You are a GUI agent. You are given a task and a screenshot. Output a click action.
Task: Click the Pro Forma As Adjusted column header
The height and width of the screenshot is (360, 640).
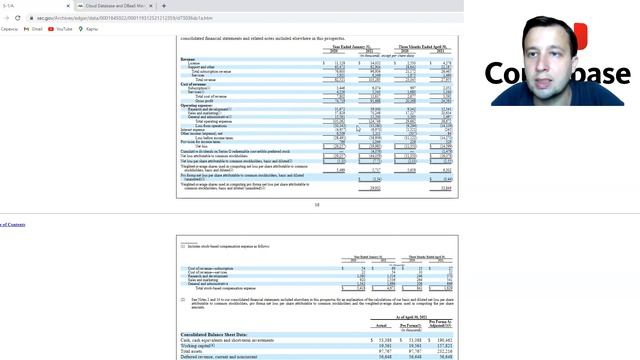(x=440, y=324)
